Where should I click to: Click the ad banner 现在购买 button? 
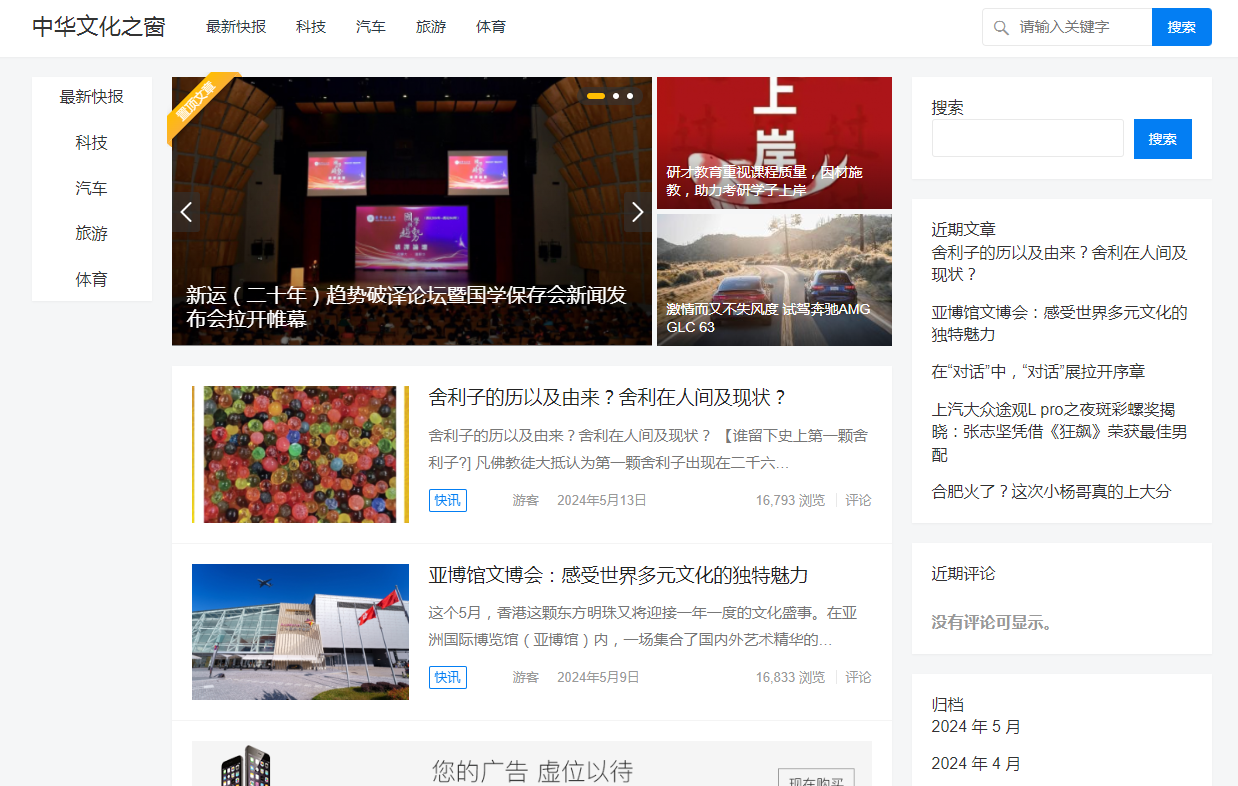click(x=816, y=778)
